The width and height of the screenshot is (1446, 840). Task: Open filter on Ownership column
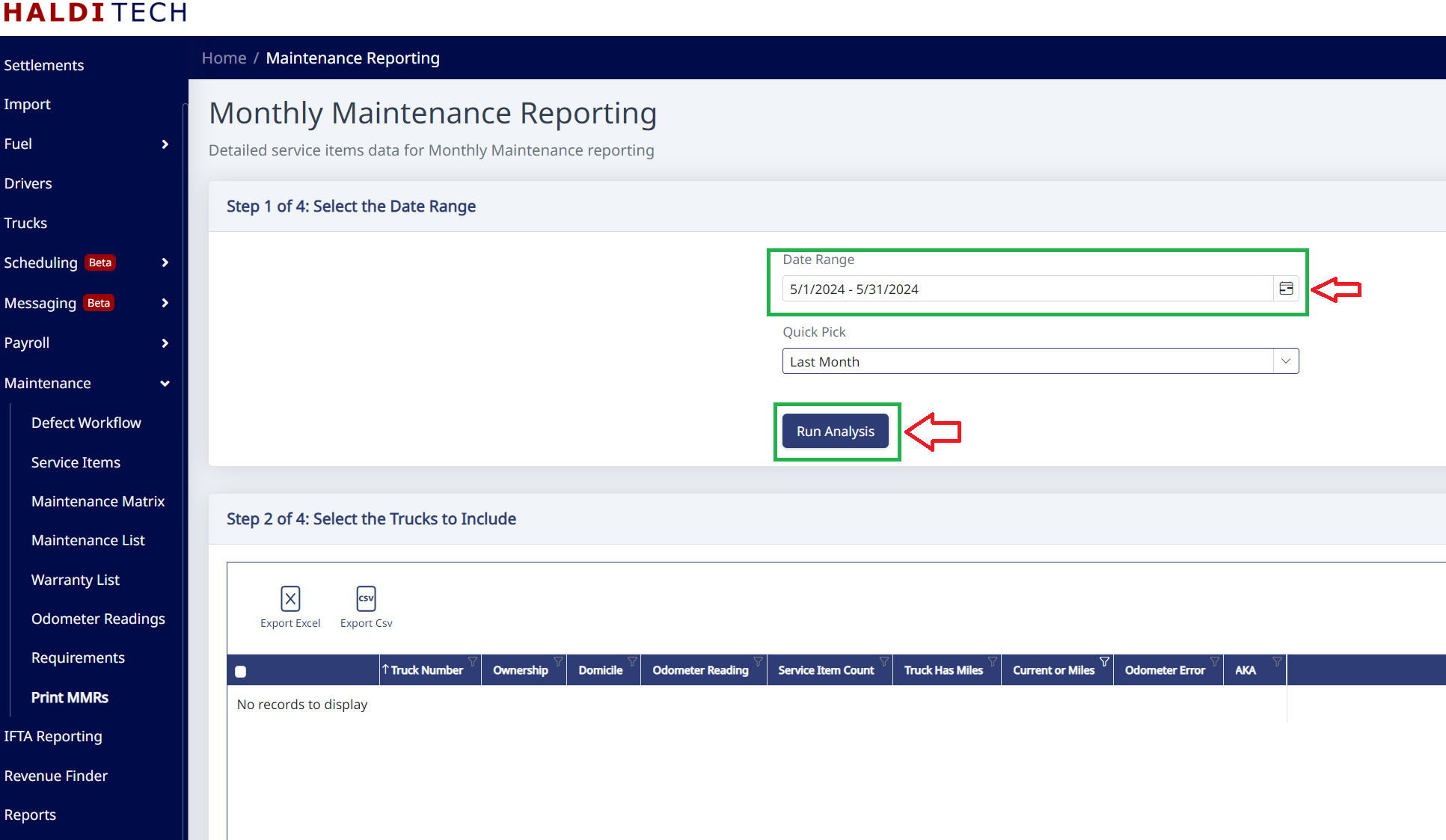pos(558,662)
